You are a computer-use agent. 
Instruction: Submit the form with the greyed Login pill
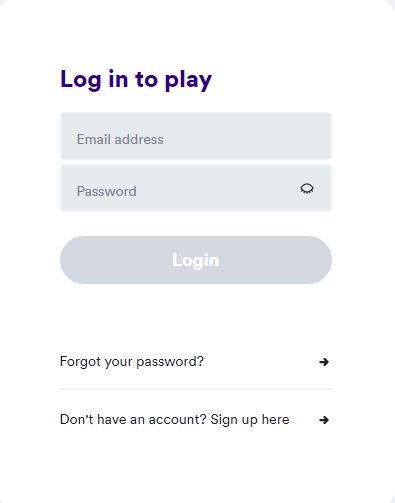(x=196, y=260)
